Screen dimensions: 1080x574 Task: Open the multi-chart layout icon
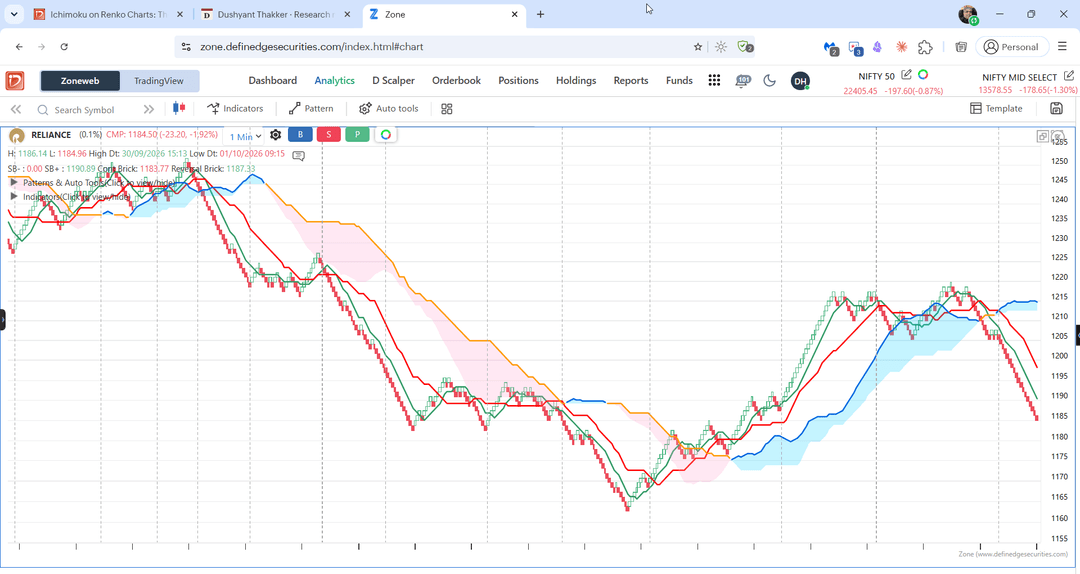(x=446, y=109)
